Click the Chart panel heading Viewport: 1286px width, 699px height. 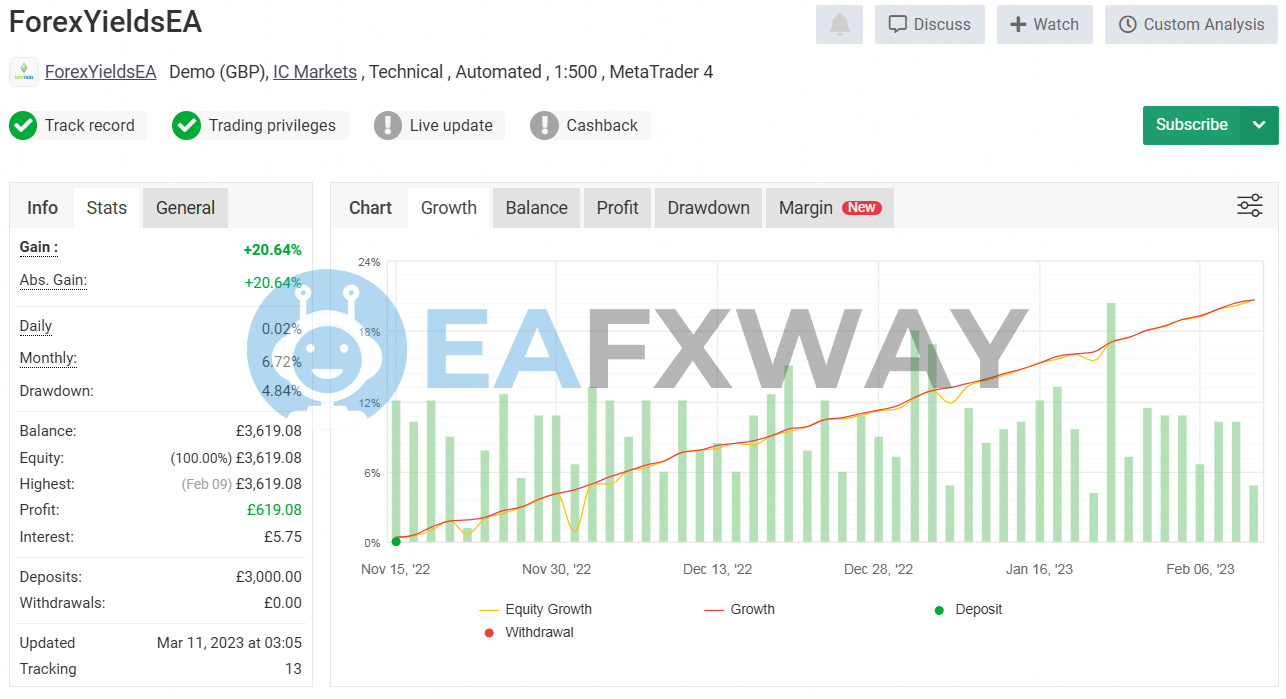click(370, 208)
